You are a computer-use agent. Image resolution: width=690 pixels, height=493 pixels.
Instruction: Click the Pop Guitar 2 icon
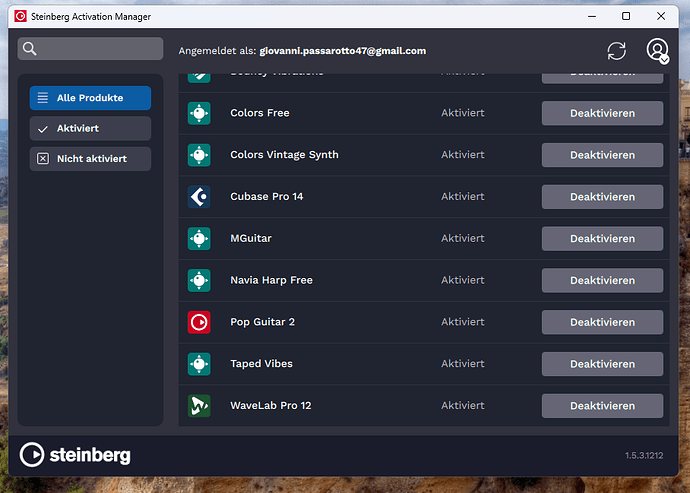(x=199, y=322)
